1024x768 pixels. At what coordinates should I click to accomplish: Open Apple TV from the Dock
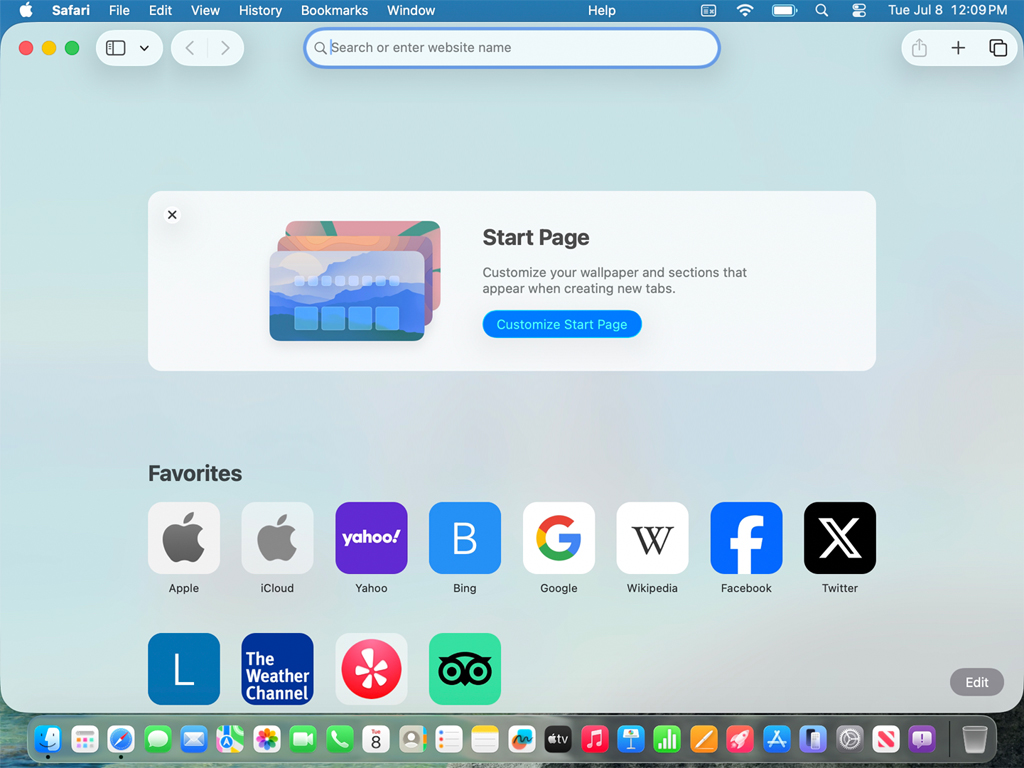pyautogui.click(x=558, y=739)
